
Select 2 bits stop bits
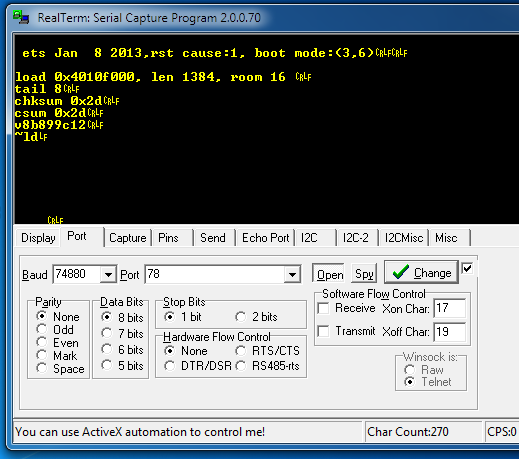click(256, 317)
